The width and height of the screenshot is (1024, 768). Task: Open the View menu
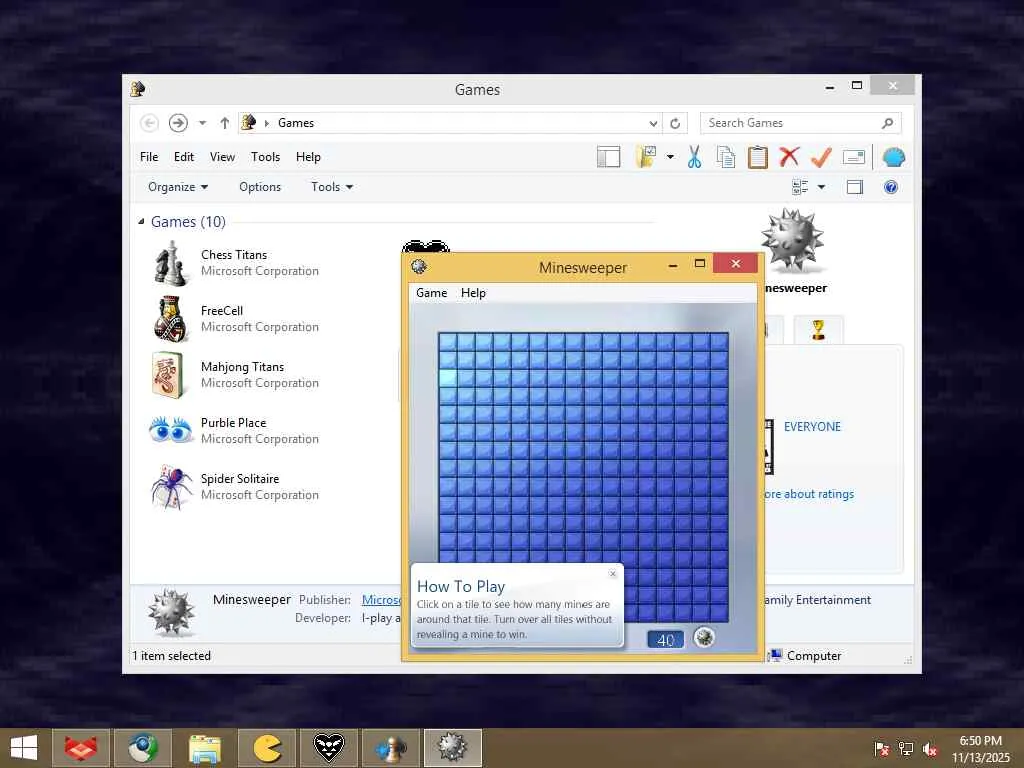(222, 157)
